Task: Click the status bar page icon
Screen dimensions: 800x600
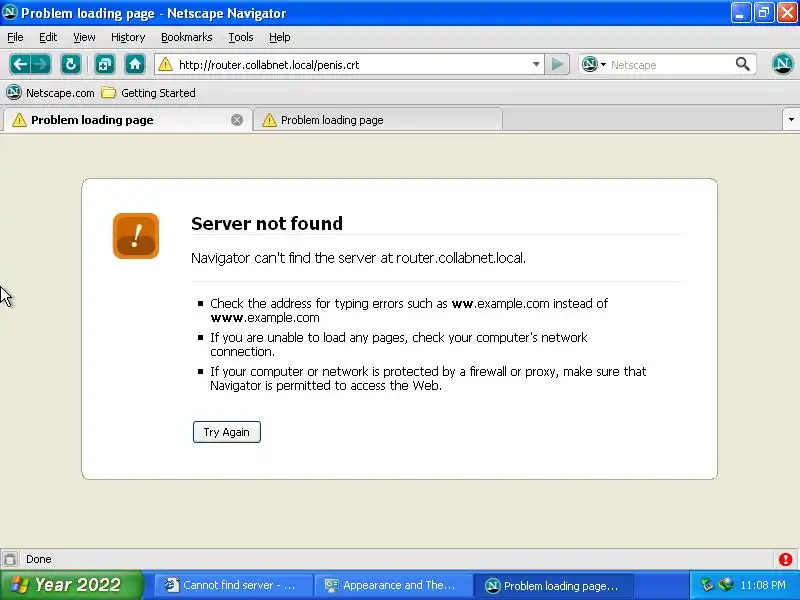Action: point(10,559)
